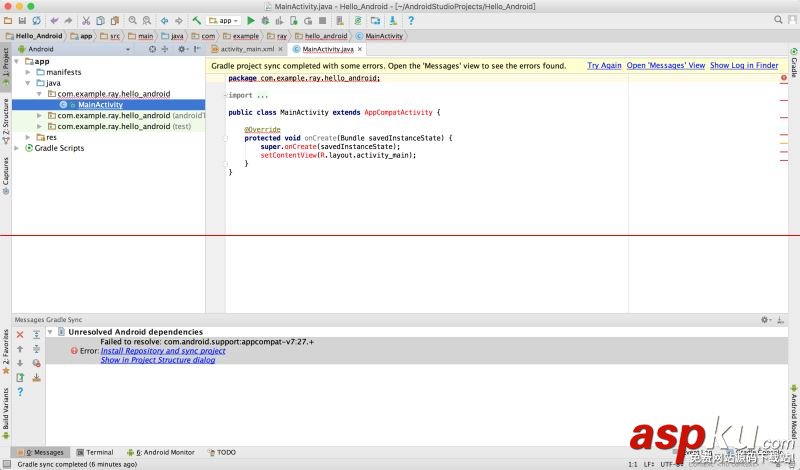Screen dimensions: 800x470
Task: Switch to activity_main.xml tab
Action: (x=247, y=49)
